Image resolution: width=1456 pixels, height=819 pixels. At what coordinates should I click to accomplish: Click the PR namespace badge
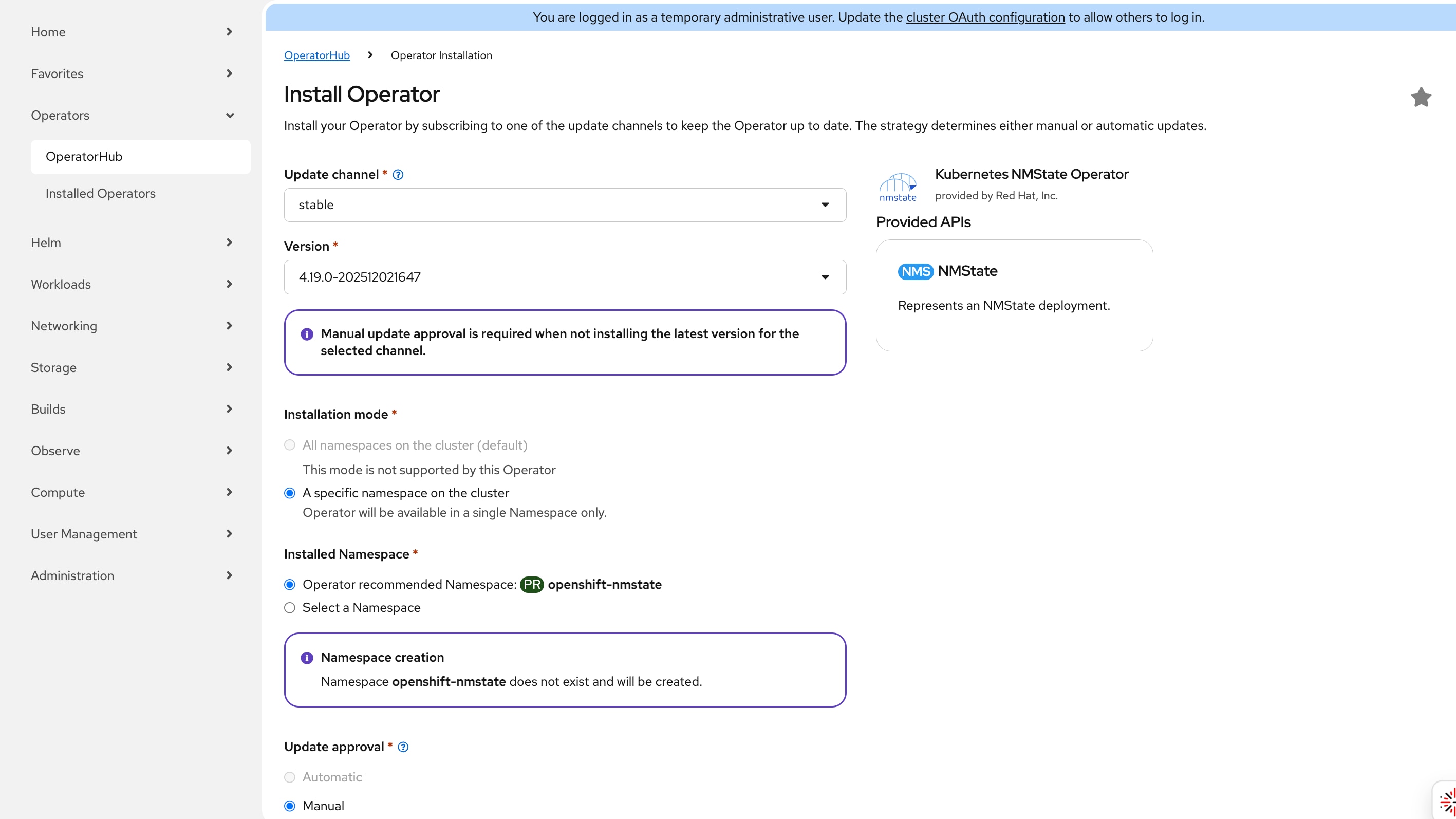tap(531, 584)
